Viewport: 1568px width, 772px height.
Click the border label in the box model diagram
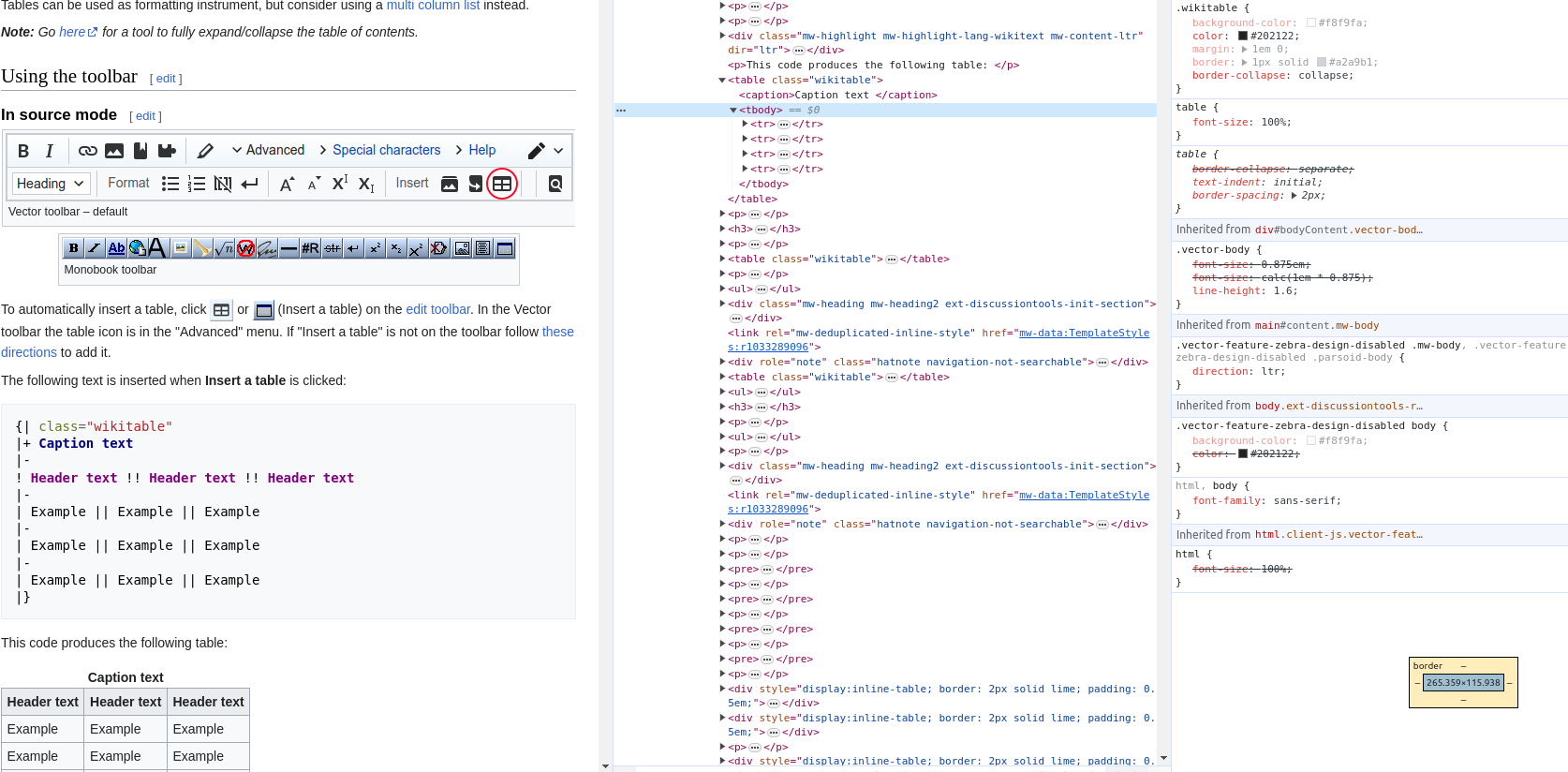click(x=1427, y=666)
